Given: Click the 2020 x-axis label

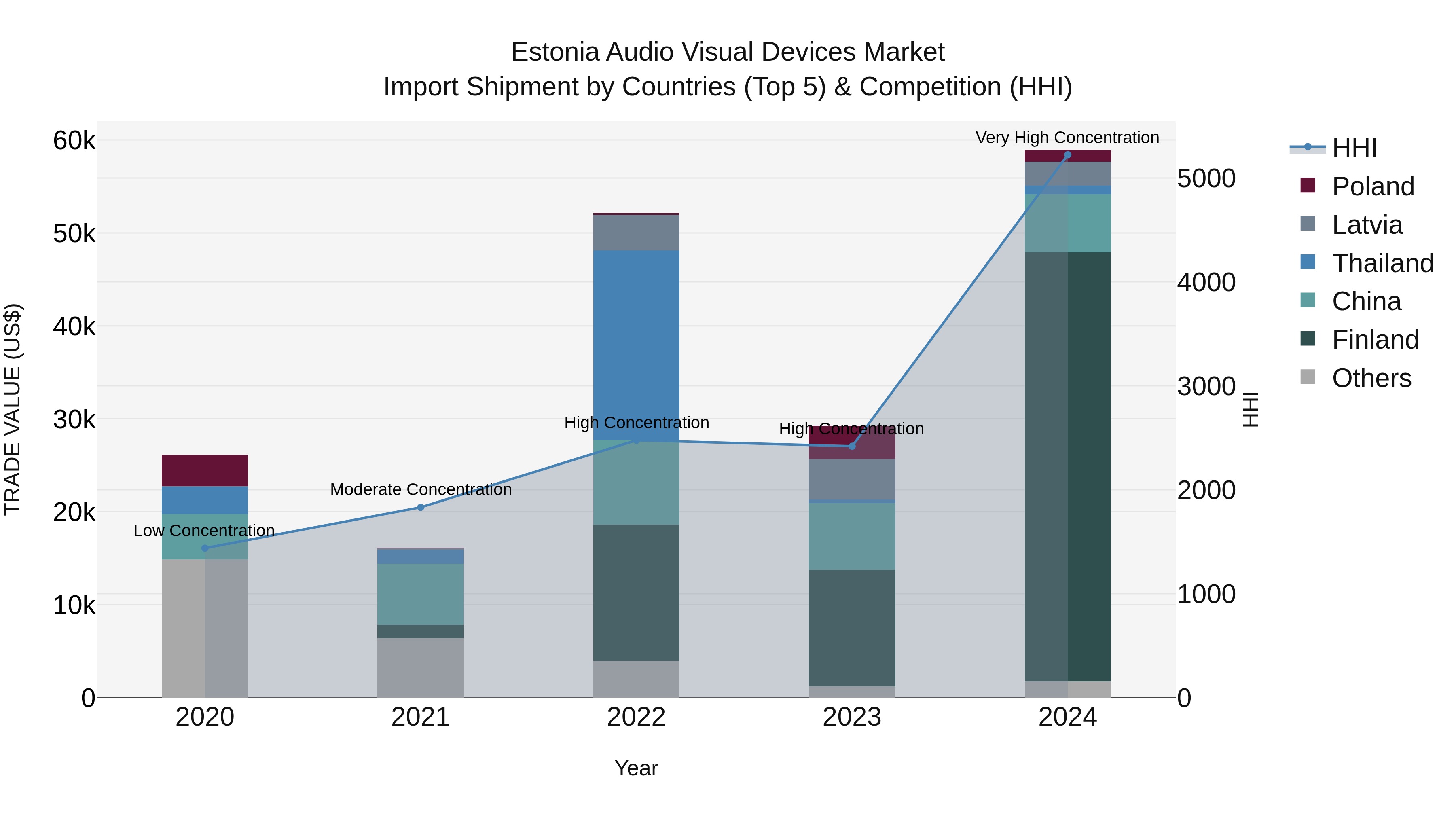Looking at the screenshot, I should coord(205,717).
